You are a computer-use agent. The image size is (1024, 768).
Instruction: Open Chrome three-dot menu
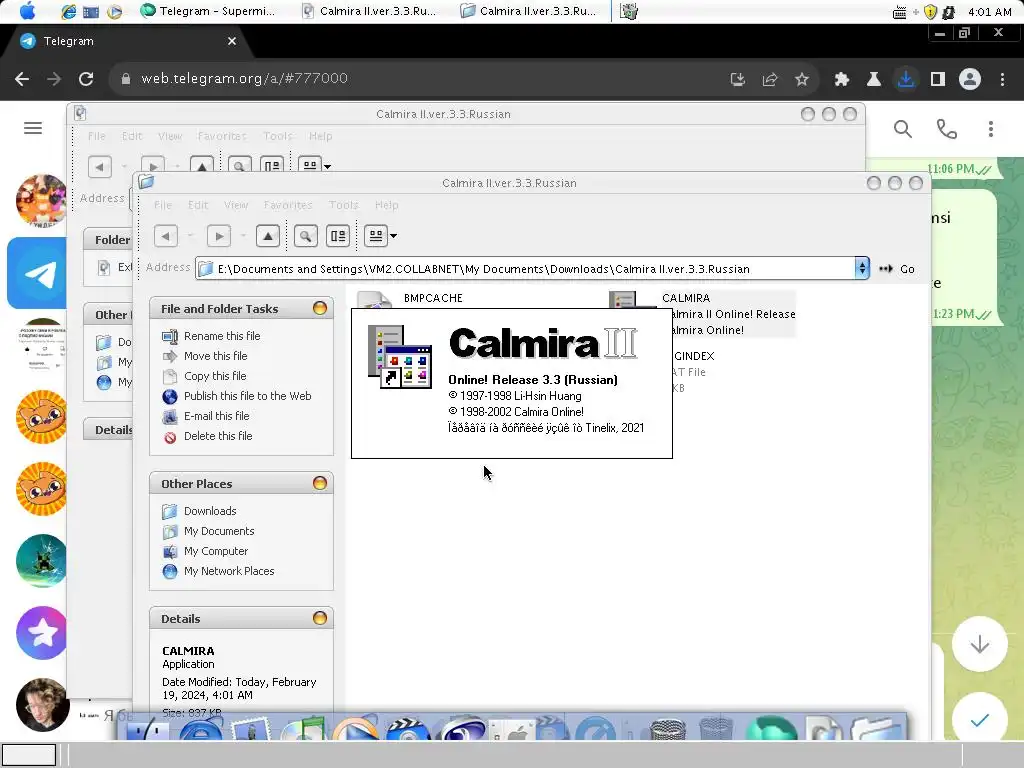[x=1002, y=79]
